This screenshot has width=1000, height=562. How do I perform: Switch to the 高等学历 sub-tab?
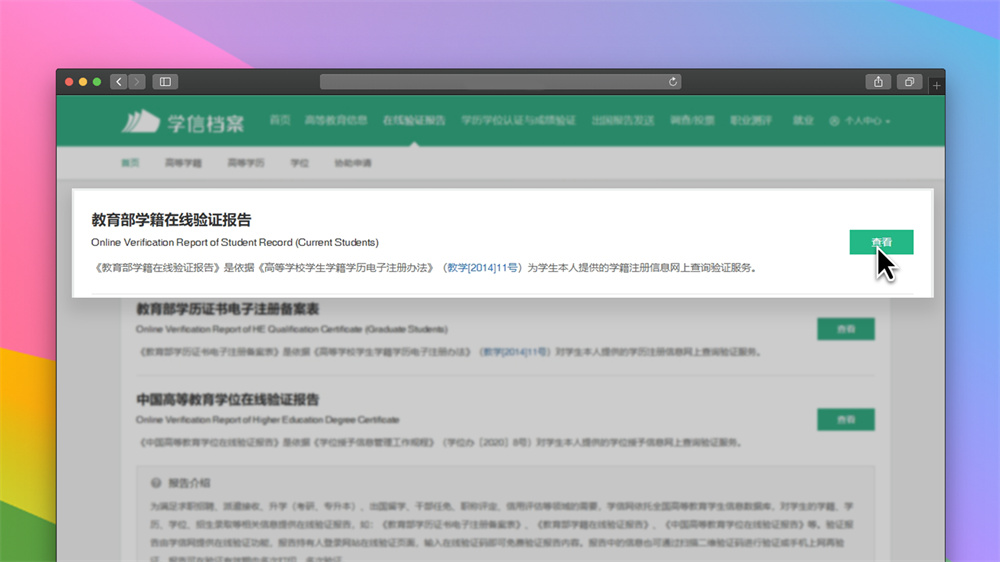[x=246, y=162]
